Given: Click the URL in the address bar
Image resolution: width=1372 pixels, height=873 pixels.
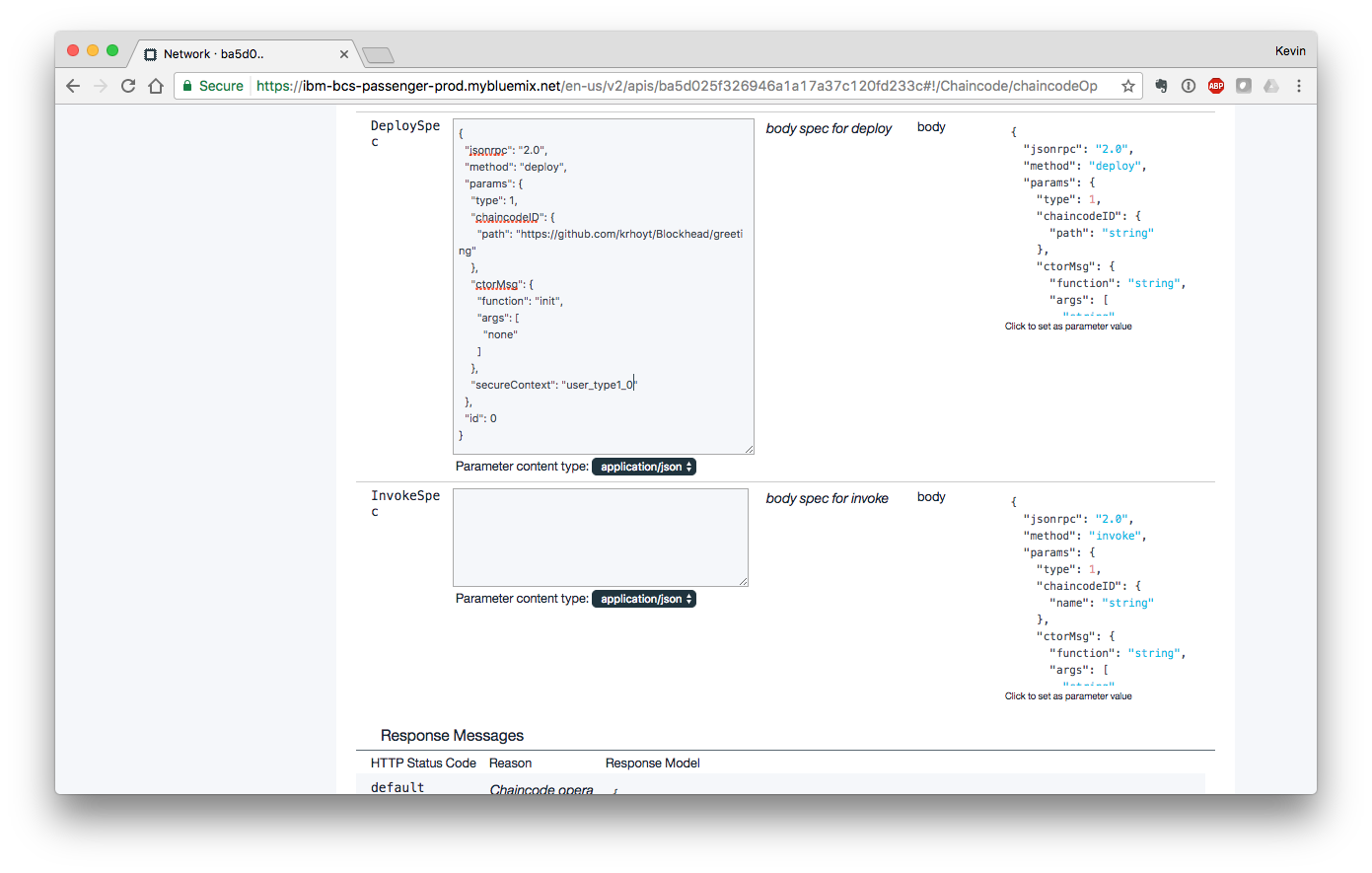Looking at the screenshot, I should pos(677,86).
